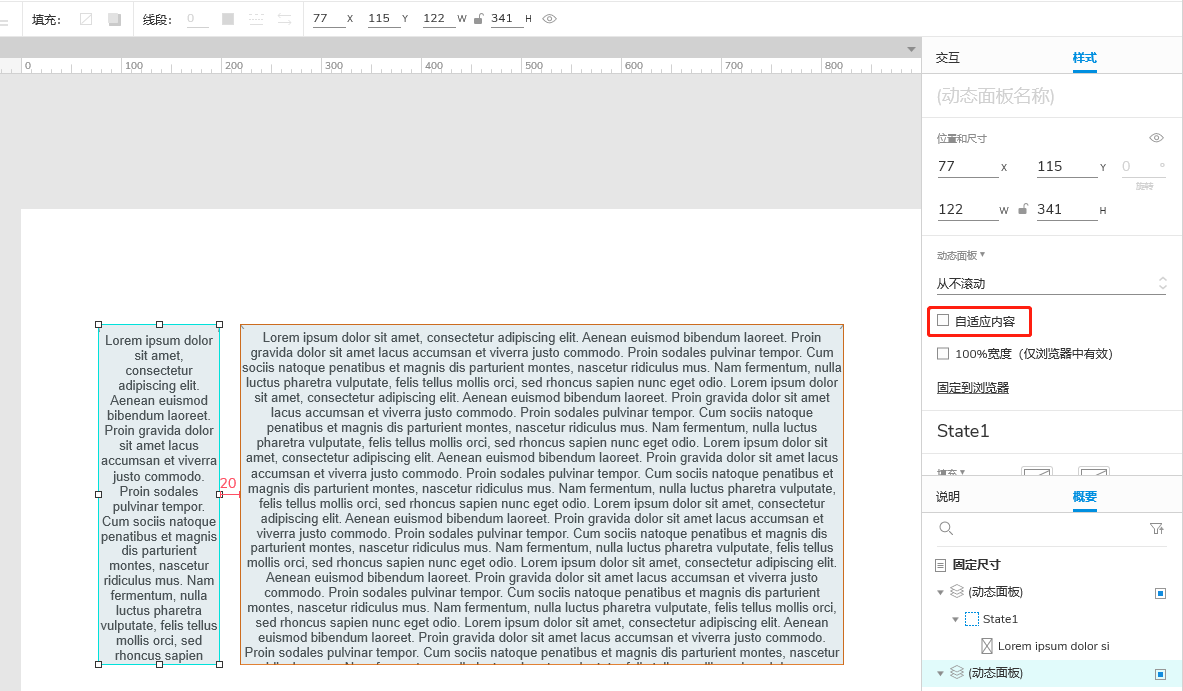The image size is (1183, 691).
Task: Collapse the 动态面板 section header arrow
Action: 982,255
